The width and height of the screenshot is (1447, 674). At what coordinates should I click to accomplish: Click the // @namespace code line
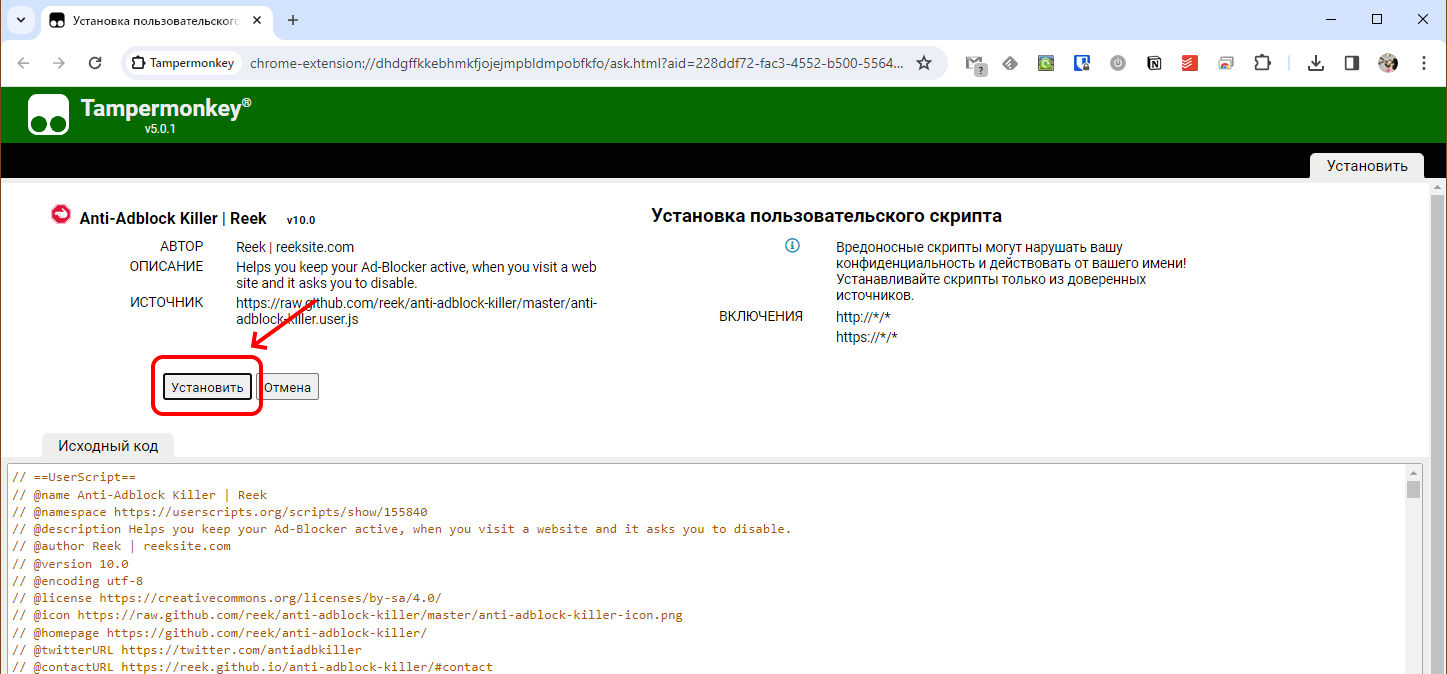point(220,511)
